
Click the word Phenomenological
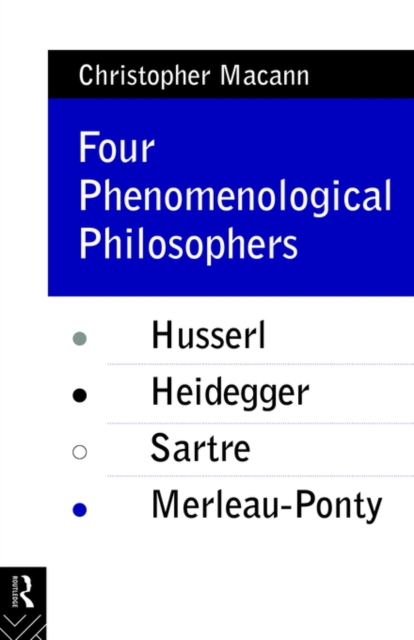[235, 197]
